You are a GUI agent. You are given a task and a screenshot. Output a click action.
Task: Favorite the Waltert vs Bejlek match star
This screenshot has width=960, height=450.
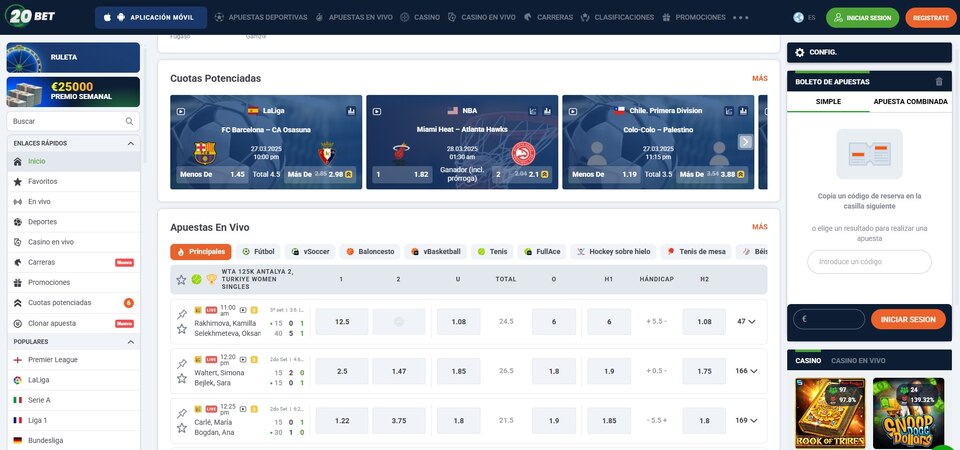(181, 378)
